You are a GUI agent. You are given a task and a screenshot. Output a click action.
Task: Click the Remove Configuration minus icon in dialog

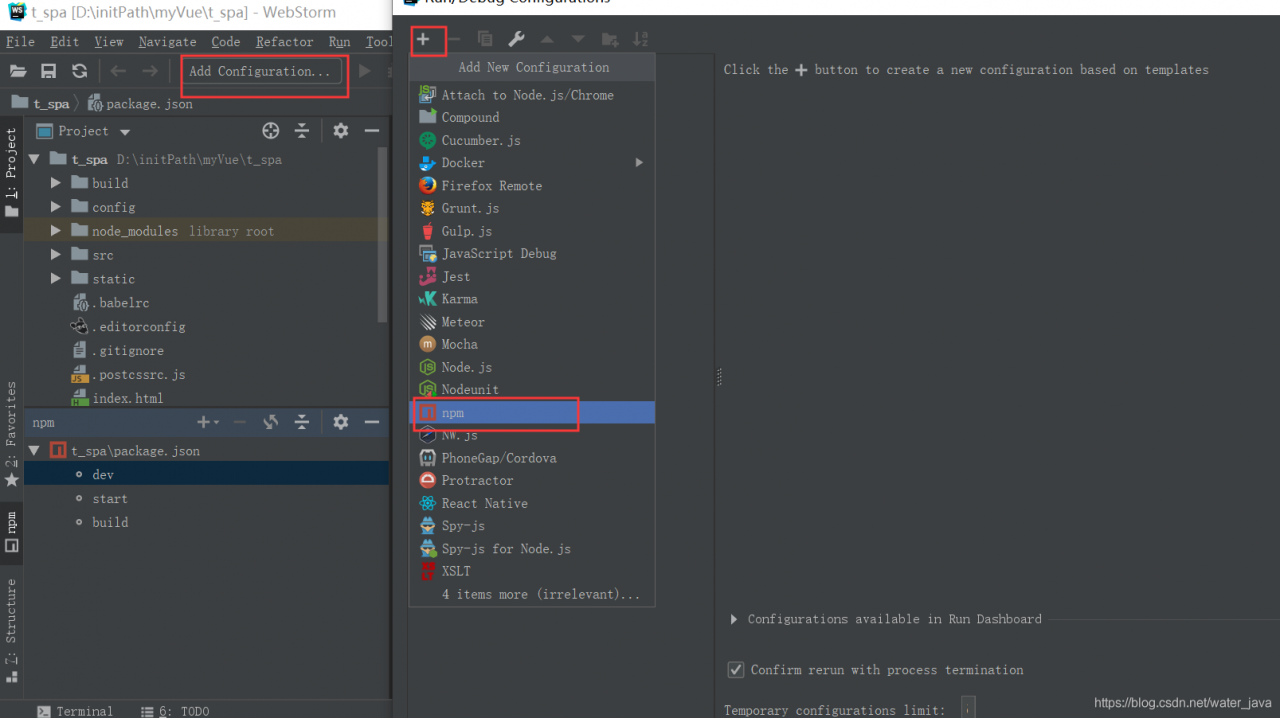(x=454, y=39)
